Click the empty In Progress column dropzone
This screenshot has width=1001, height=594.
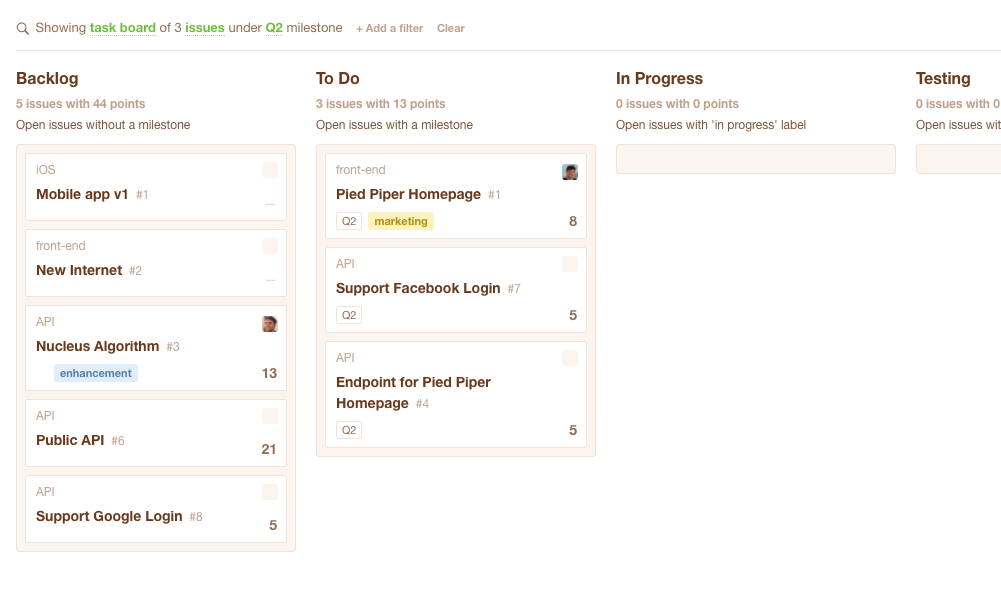(756, 159)
